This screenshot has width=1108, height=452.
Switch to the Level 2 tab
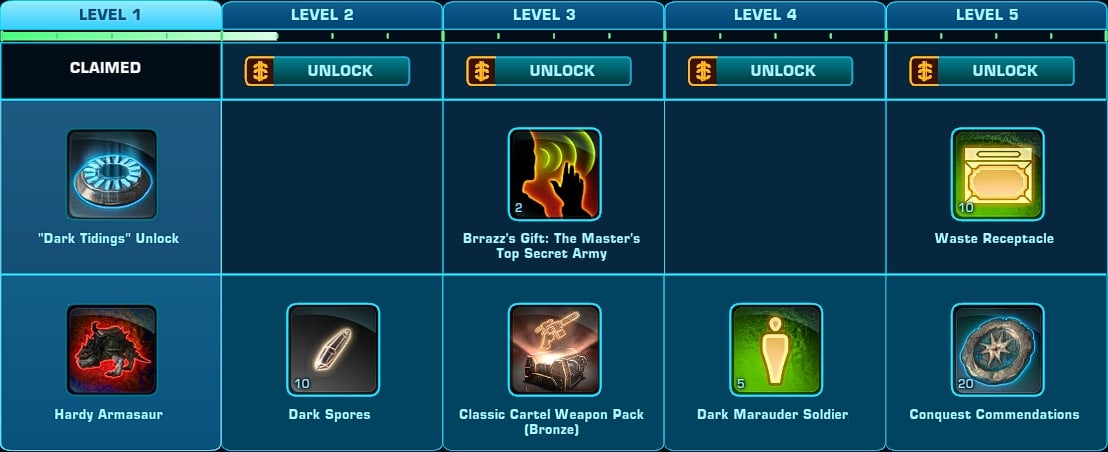(x=332, y=15)
